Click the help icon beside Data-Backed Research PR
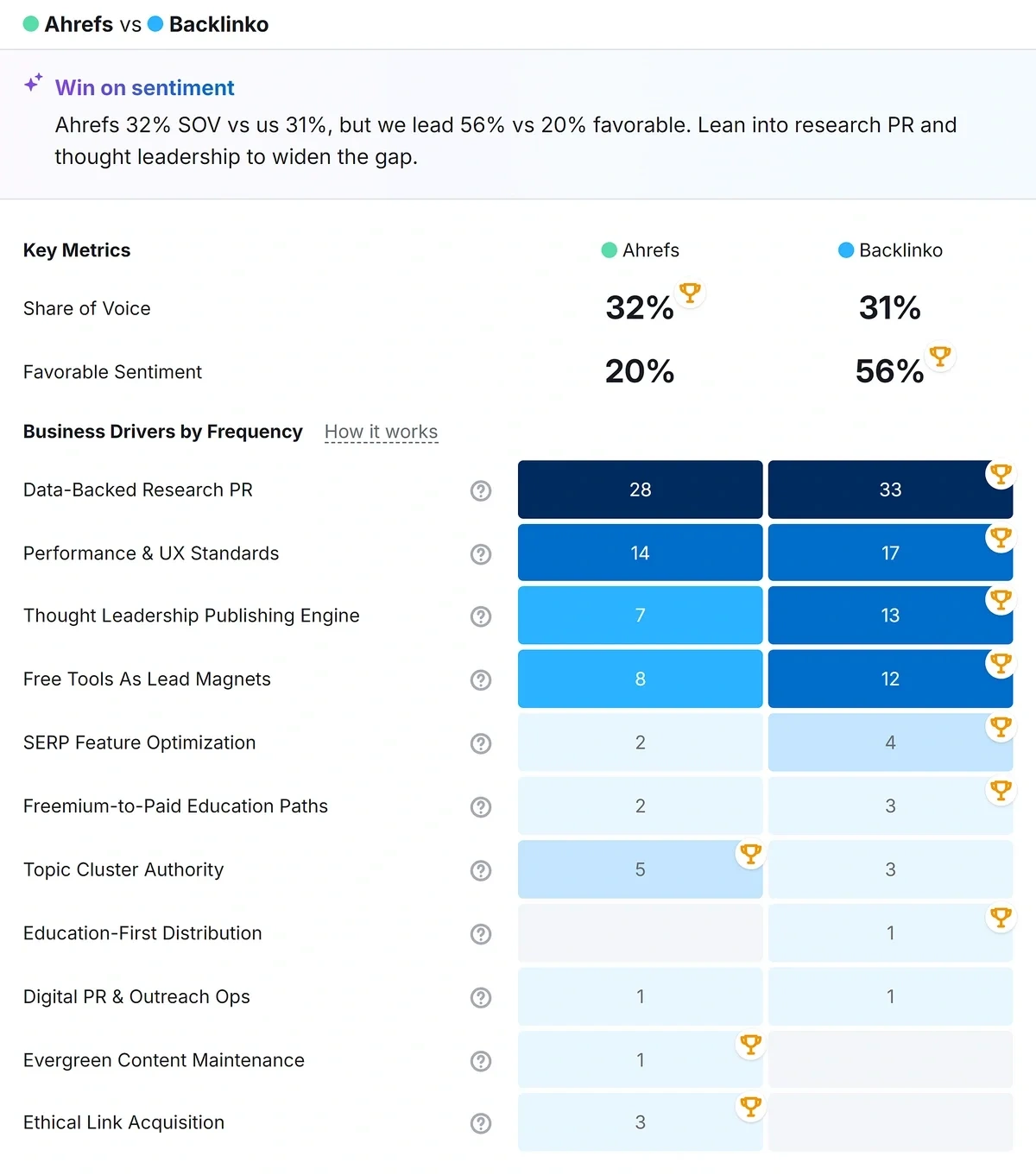The height and width of the screenshot is (1175, 1036). [481, 490]
